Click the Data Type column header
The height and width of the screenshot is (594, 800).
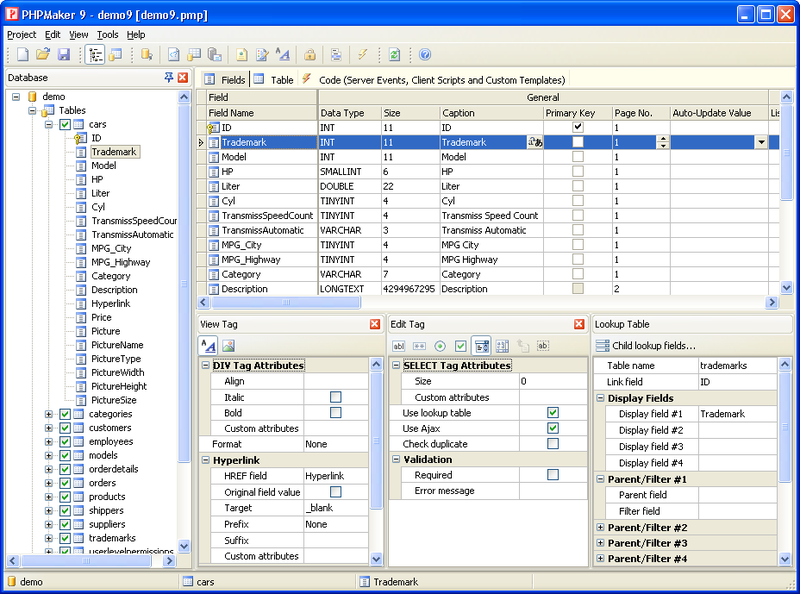(349, 113)
